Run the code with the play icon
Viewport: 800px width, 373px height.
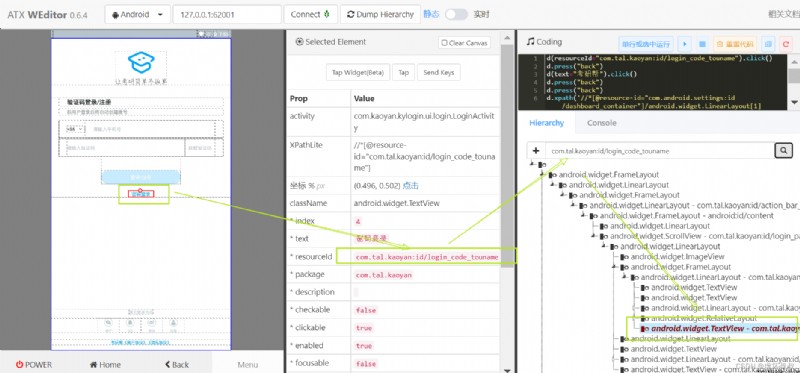pos(684,44)
